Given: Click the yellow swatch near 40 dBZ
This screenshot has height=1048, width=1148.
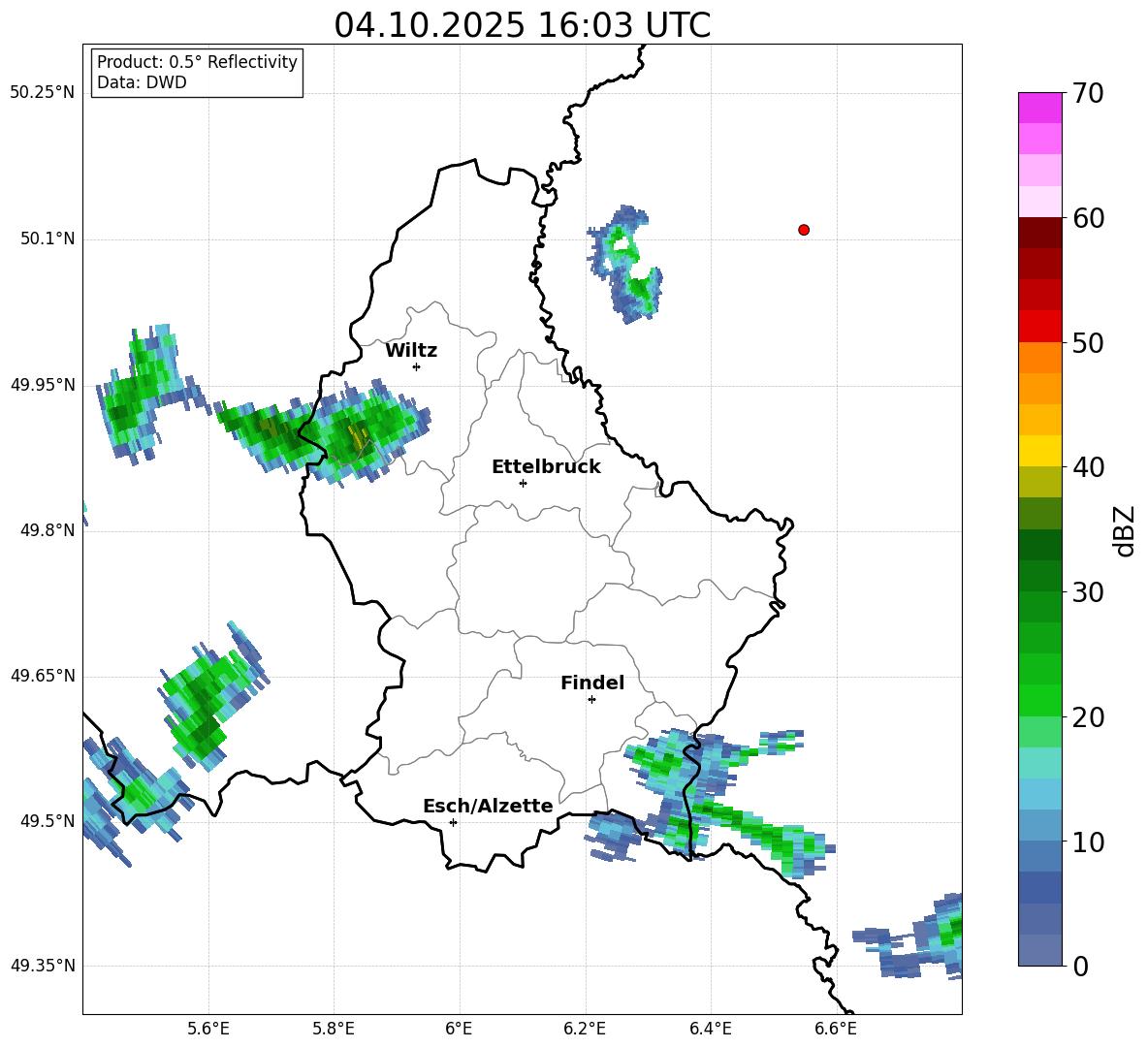Looking at the screenshot, I should tap(1039, 451).
